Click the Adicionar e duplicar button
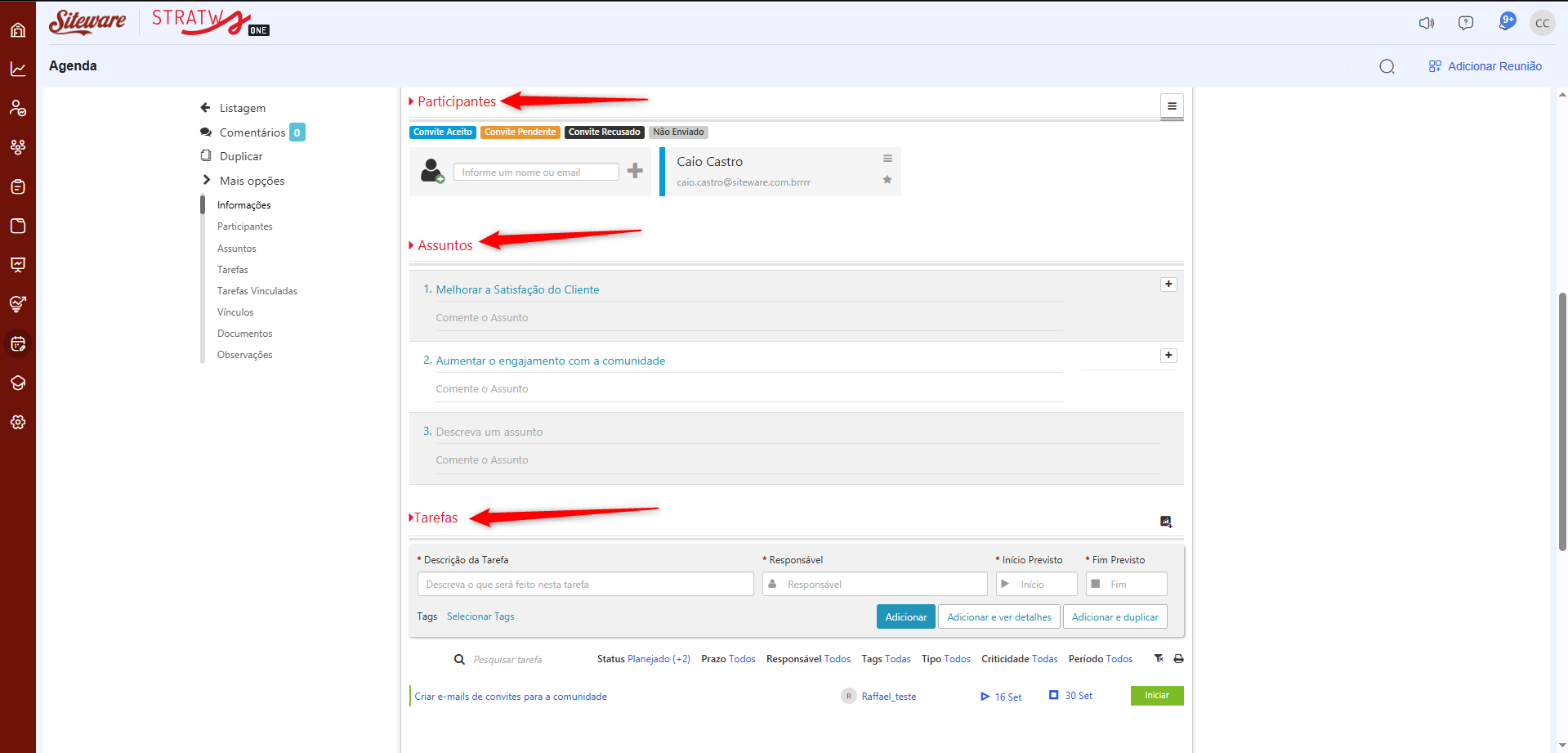The width and height of the screenshot is (1568, 753). click(1115, 617)
